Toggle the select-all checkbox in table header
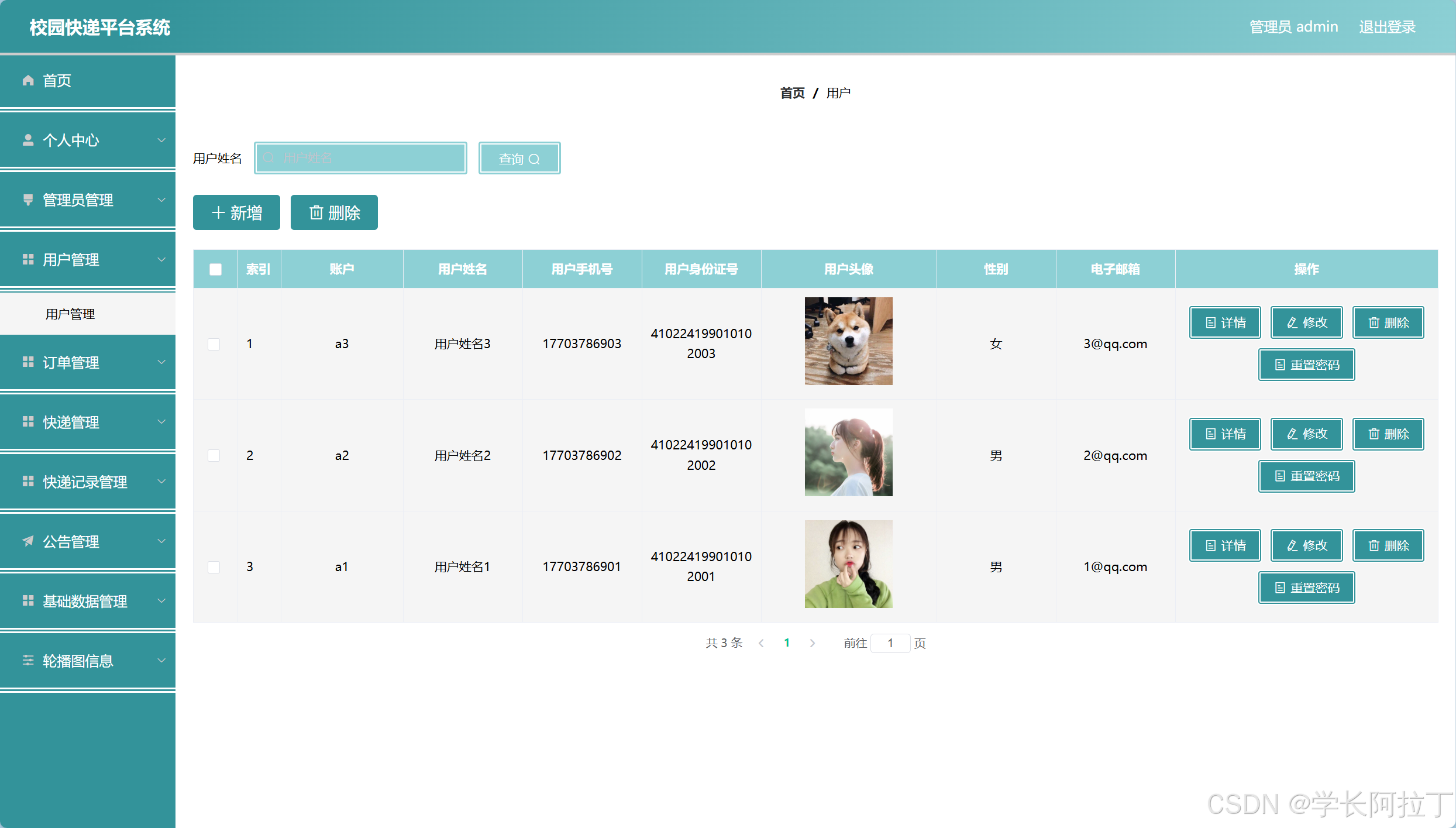Viewport: 1456px width, 828px height. click(215, 269)
